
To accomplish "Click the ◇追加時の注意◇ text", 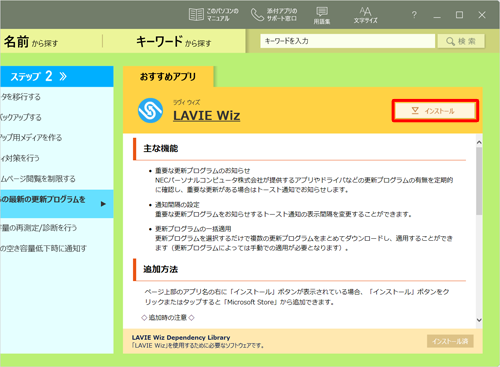I will coord(168,317).
